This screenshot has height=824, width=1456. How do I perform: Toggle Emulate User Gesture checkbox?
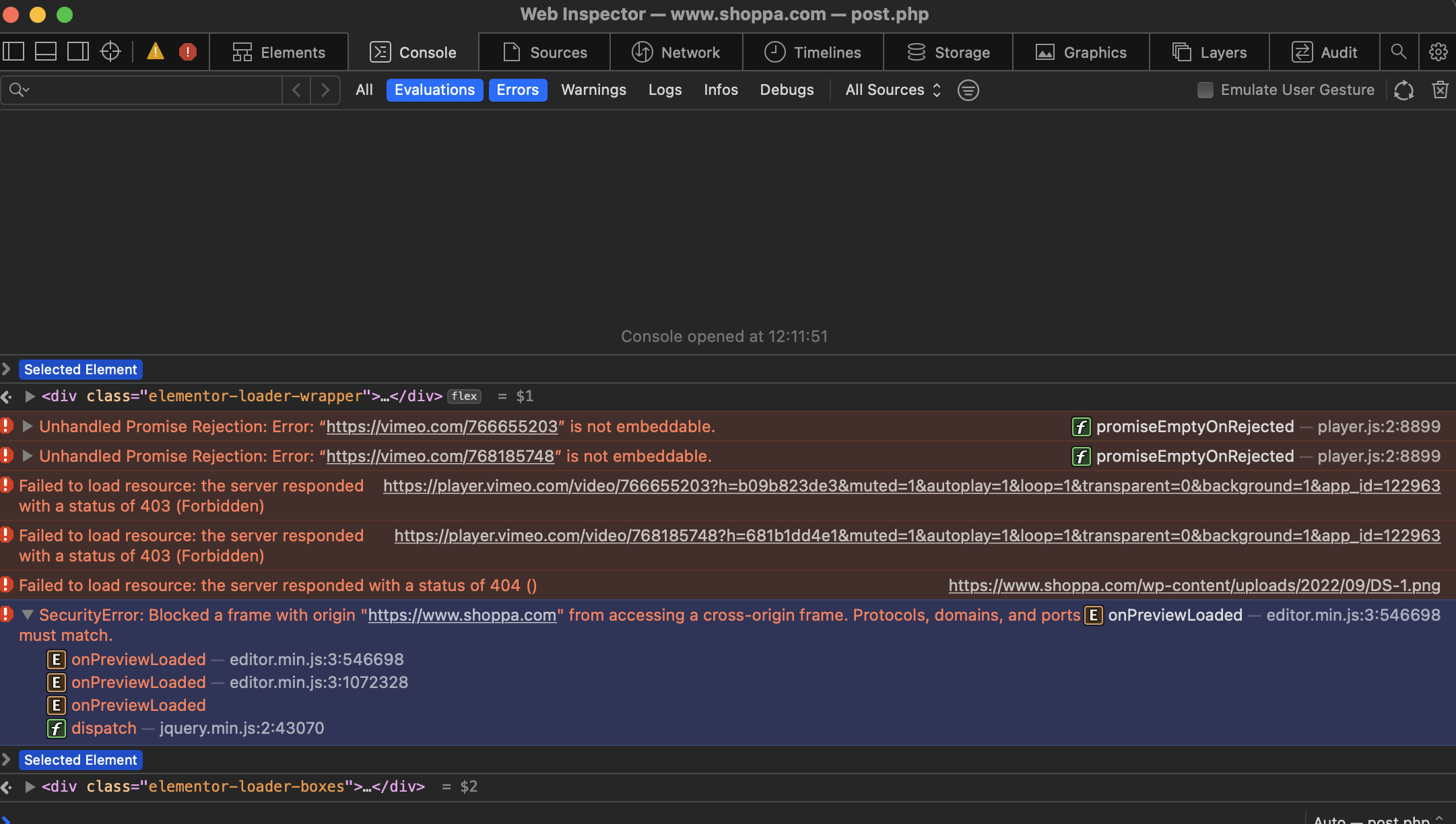(x=1205, y=90)
